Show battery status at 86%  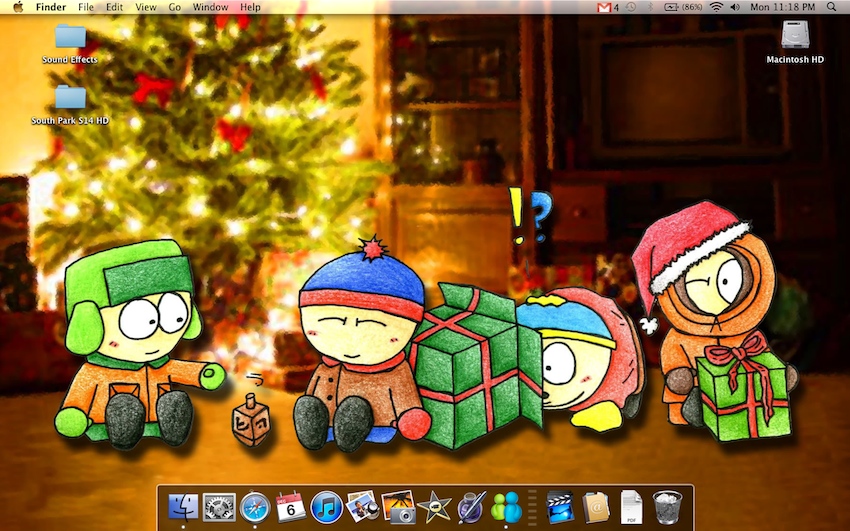click(683, 7)
